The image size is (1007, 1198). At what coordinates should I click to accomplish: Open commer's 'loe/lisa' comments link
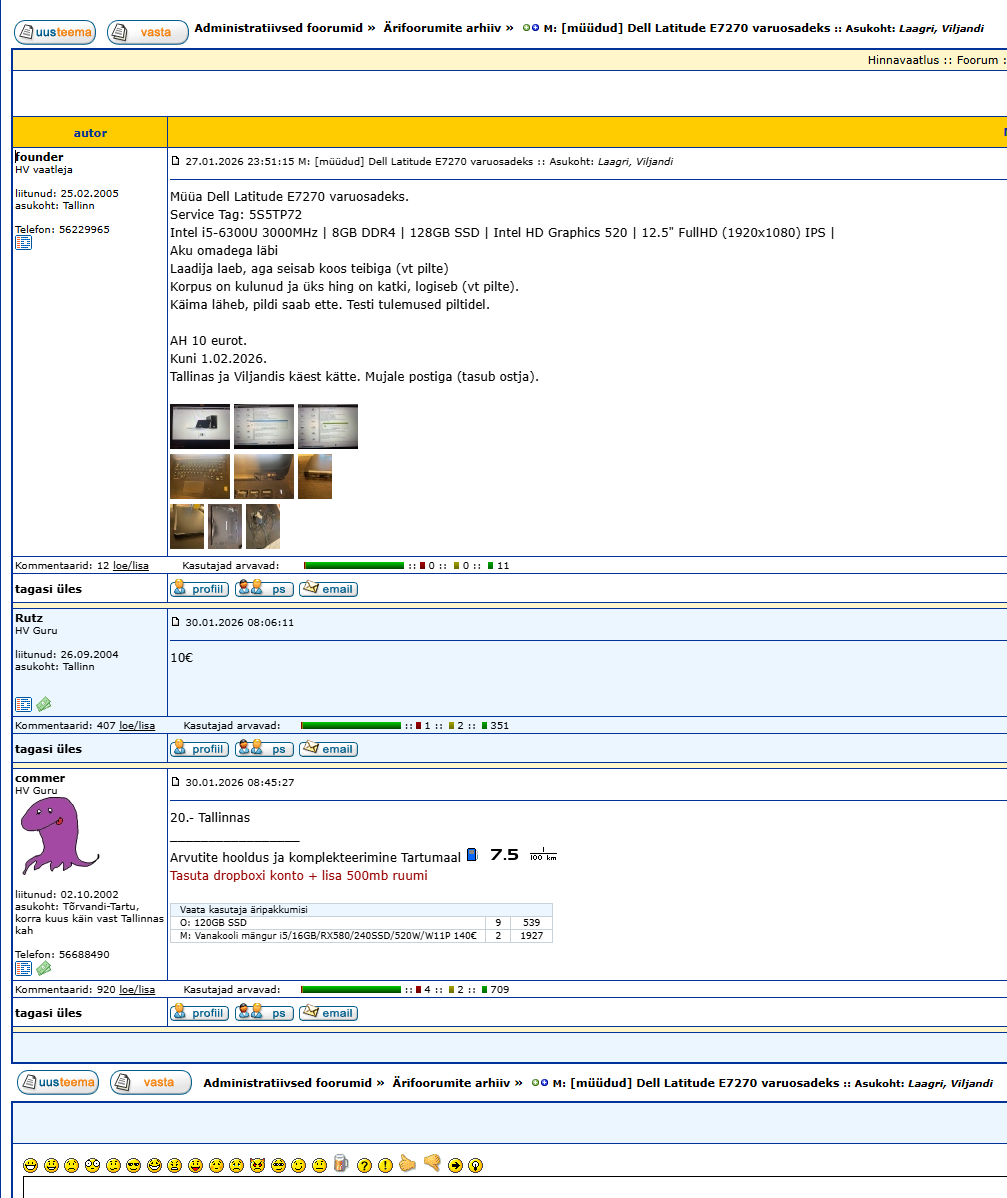[137, 990]
